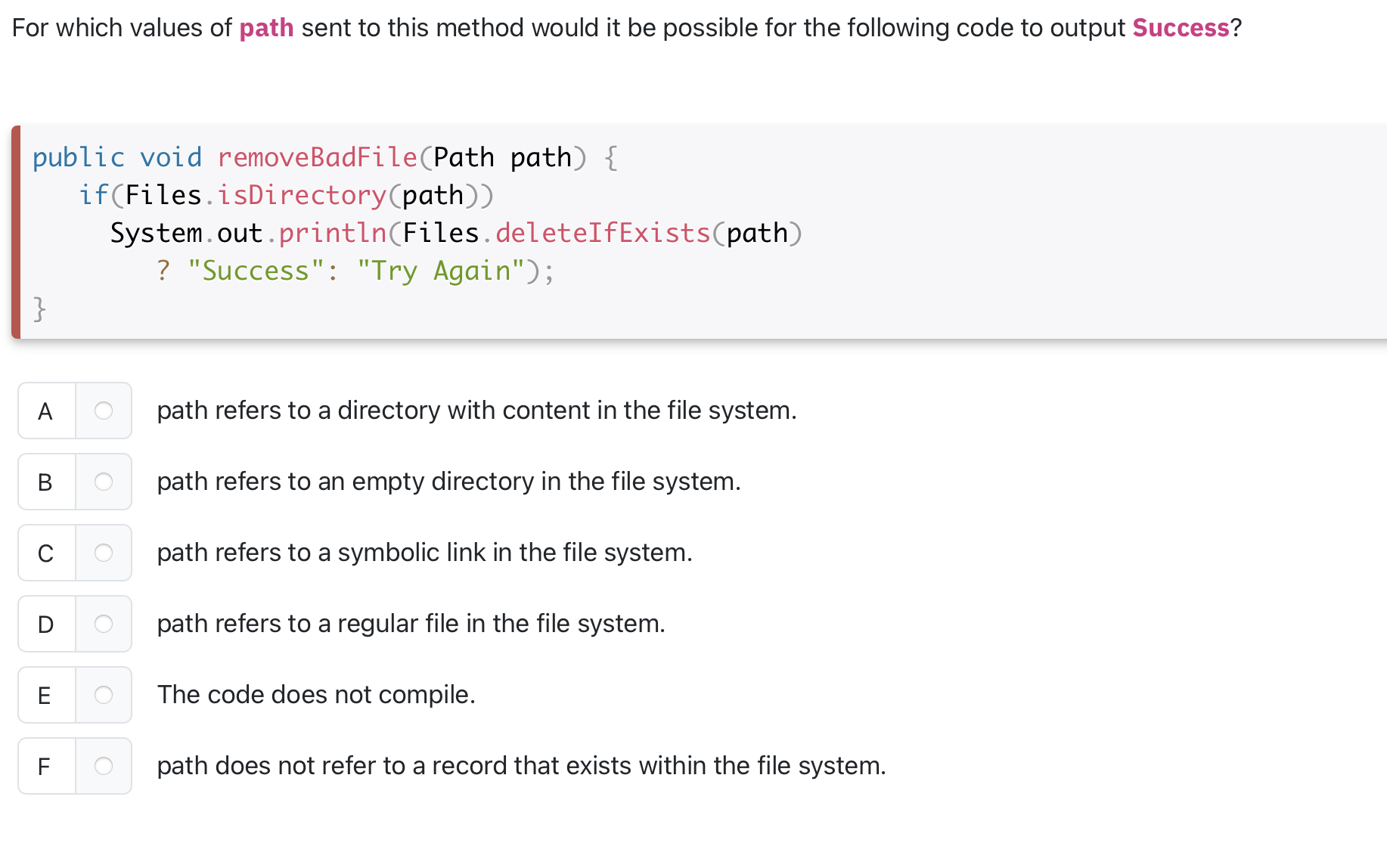The width and height of the screenshot is (1387, 868).
Task: Click the answer about directory with content
Action: click(477, 411)
